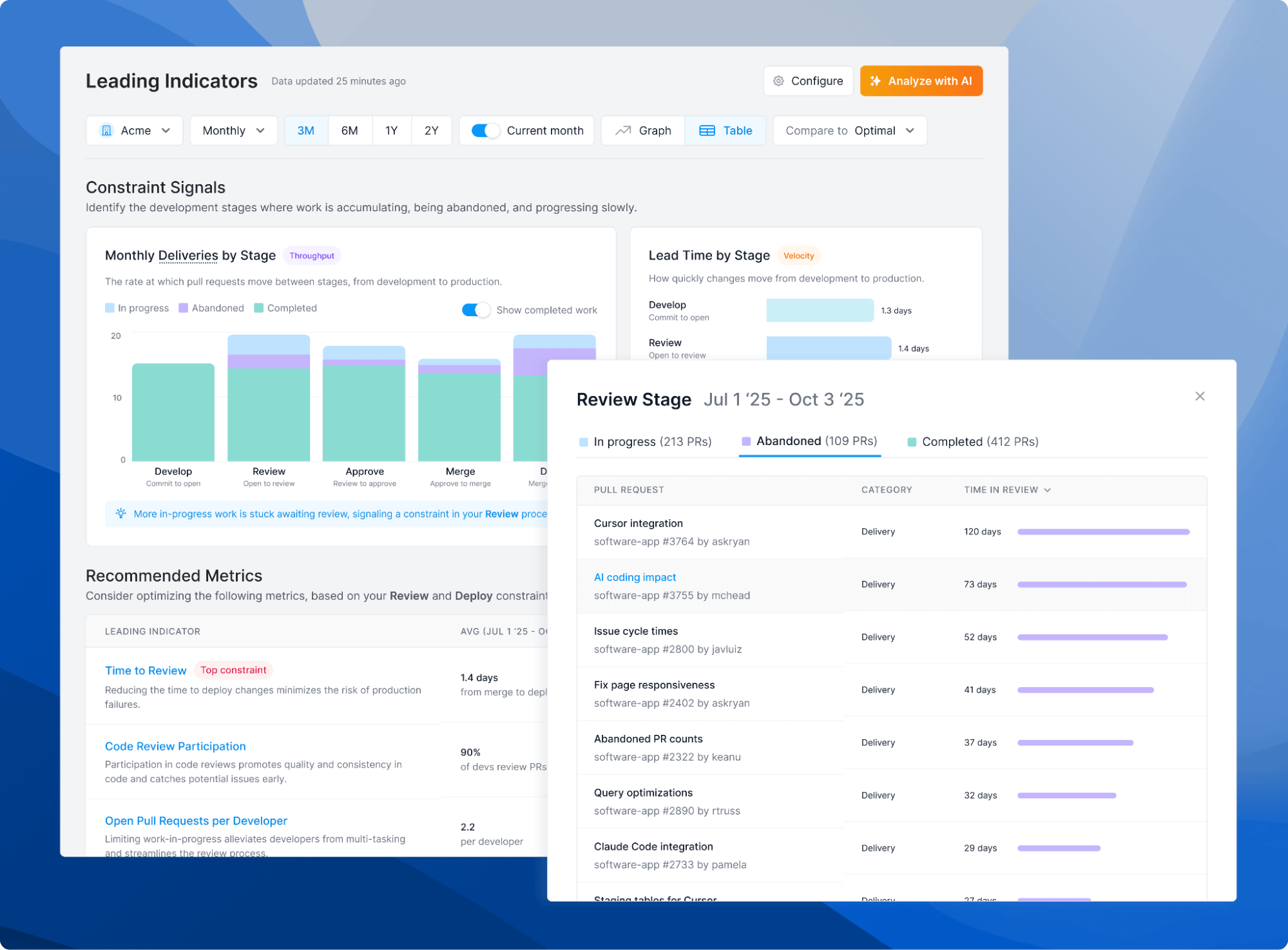Click the Acme building icon
The image size is (1288, 950).
[x=107, y=131]
